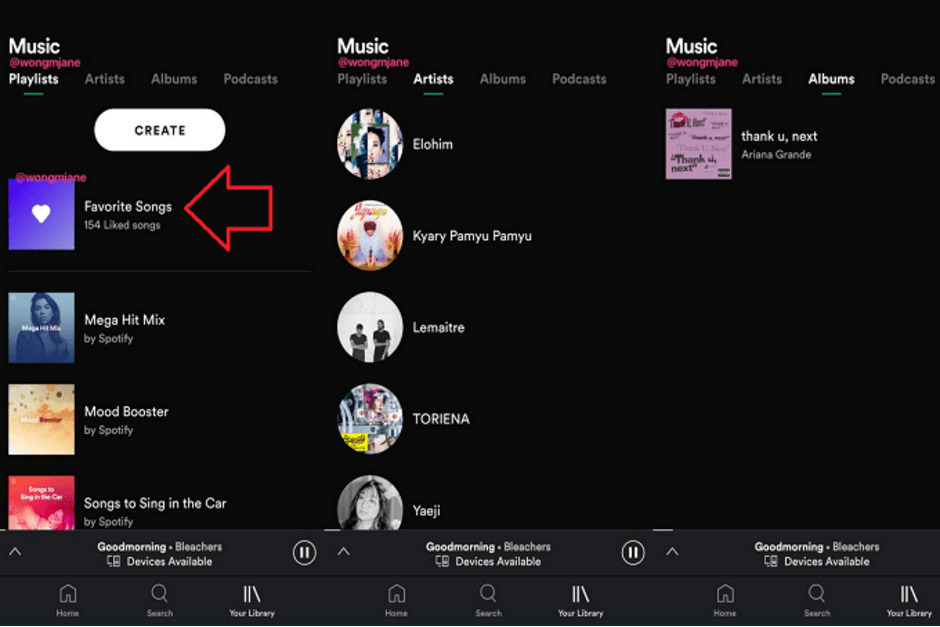
Task: Pause the track in the Artists view
Action: coord(633,552)
